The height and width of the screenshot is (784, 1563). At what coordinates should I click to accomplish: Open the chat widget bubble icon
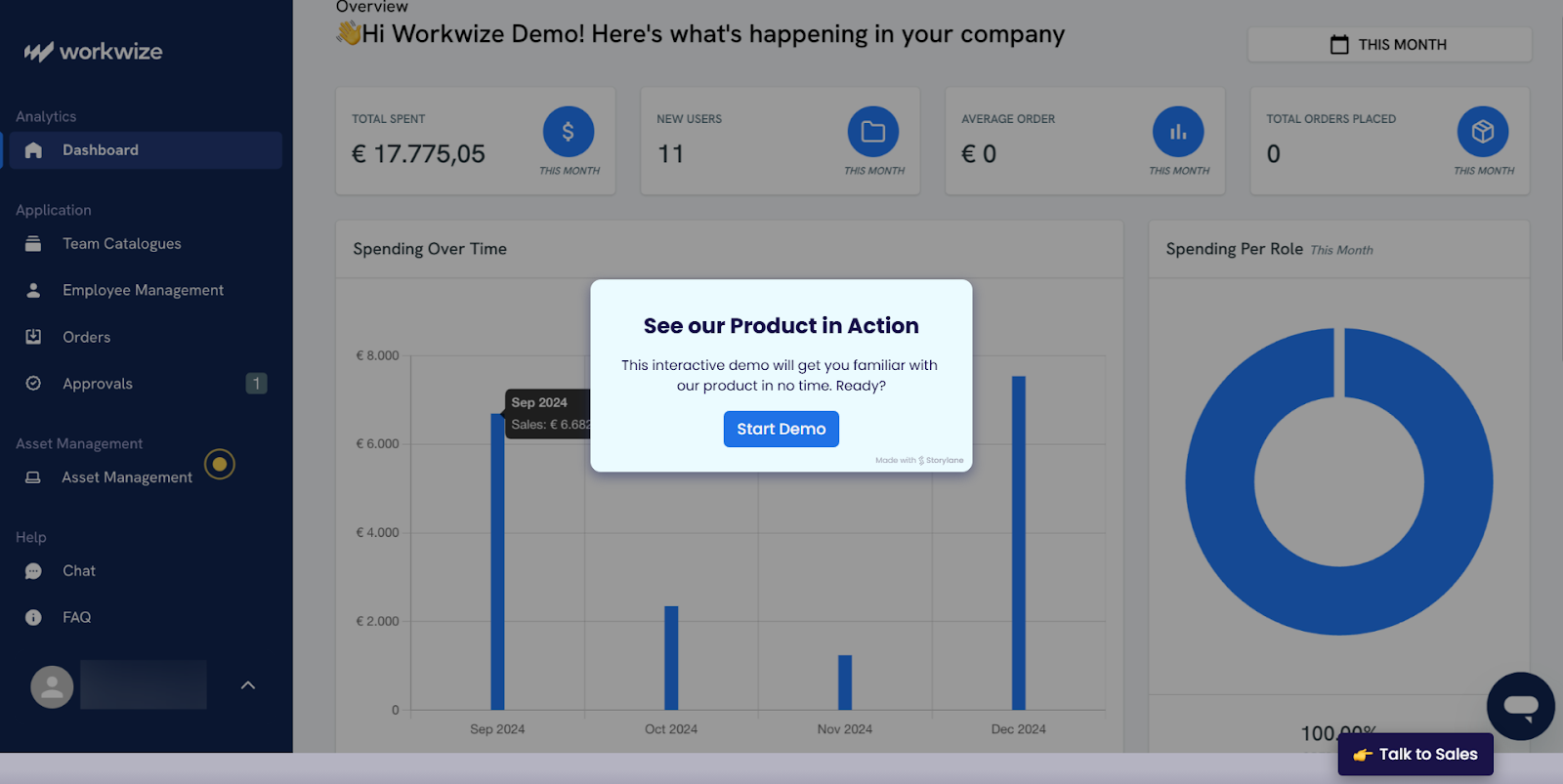(x=1520, y=706)
